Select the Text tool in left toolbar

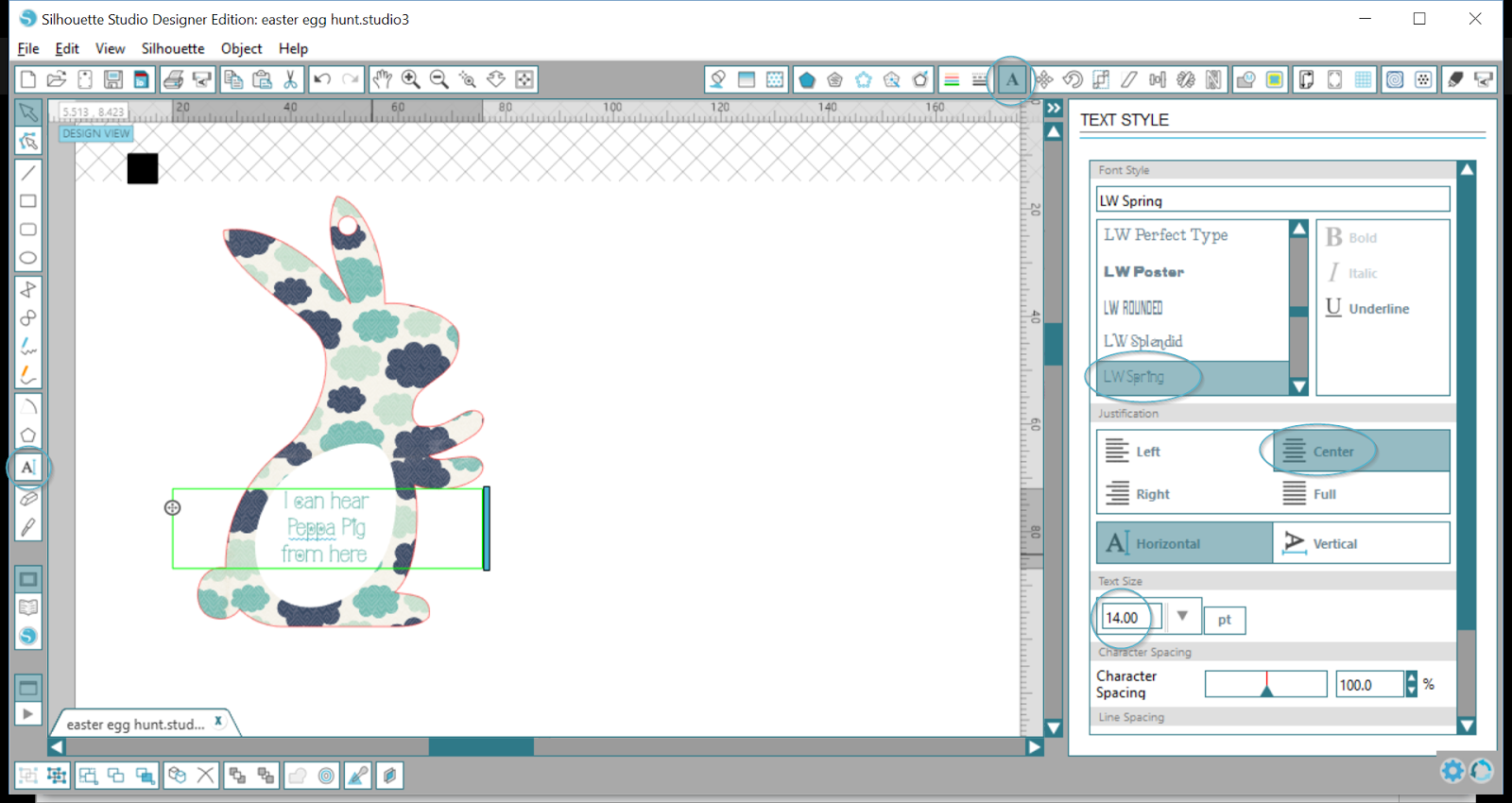28,467
